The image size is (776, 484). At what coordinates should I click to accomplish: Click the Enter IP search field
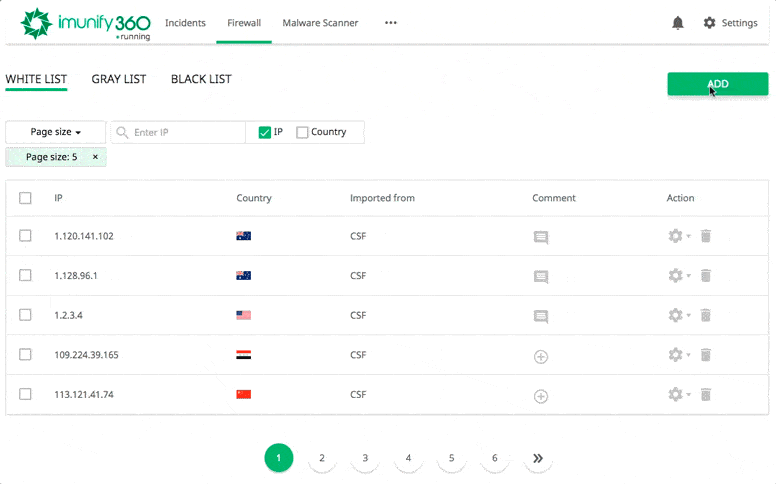coord(185,132)
